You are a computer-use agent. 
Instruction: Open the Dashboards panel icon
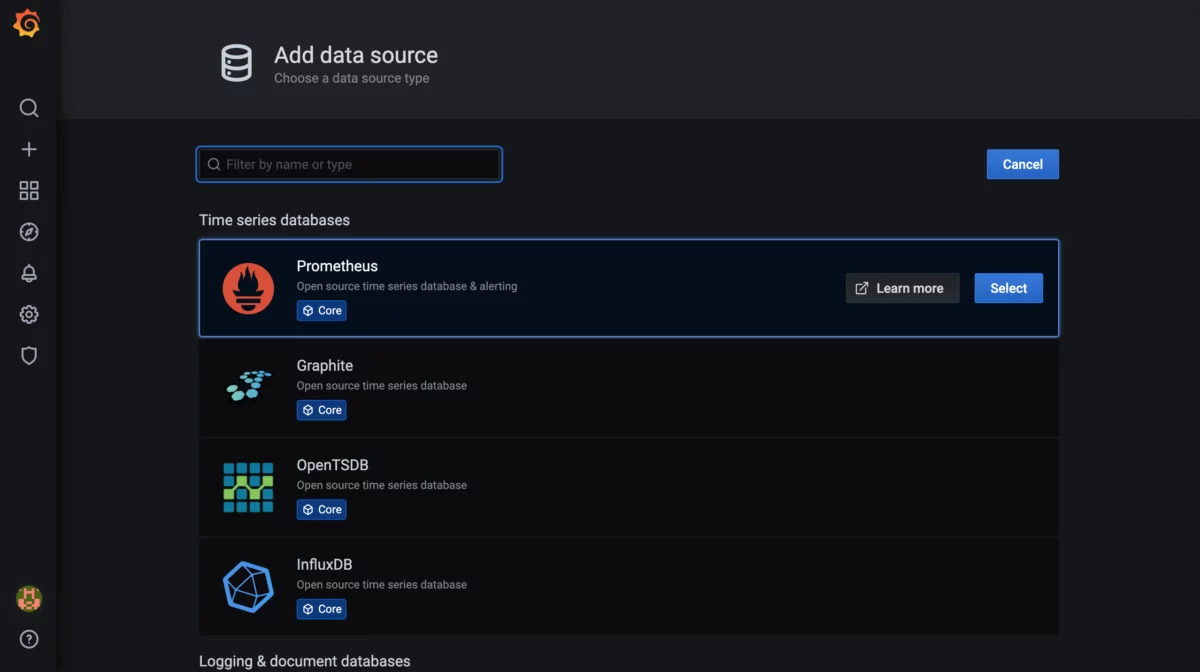[x=29, y=190]
